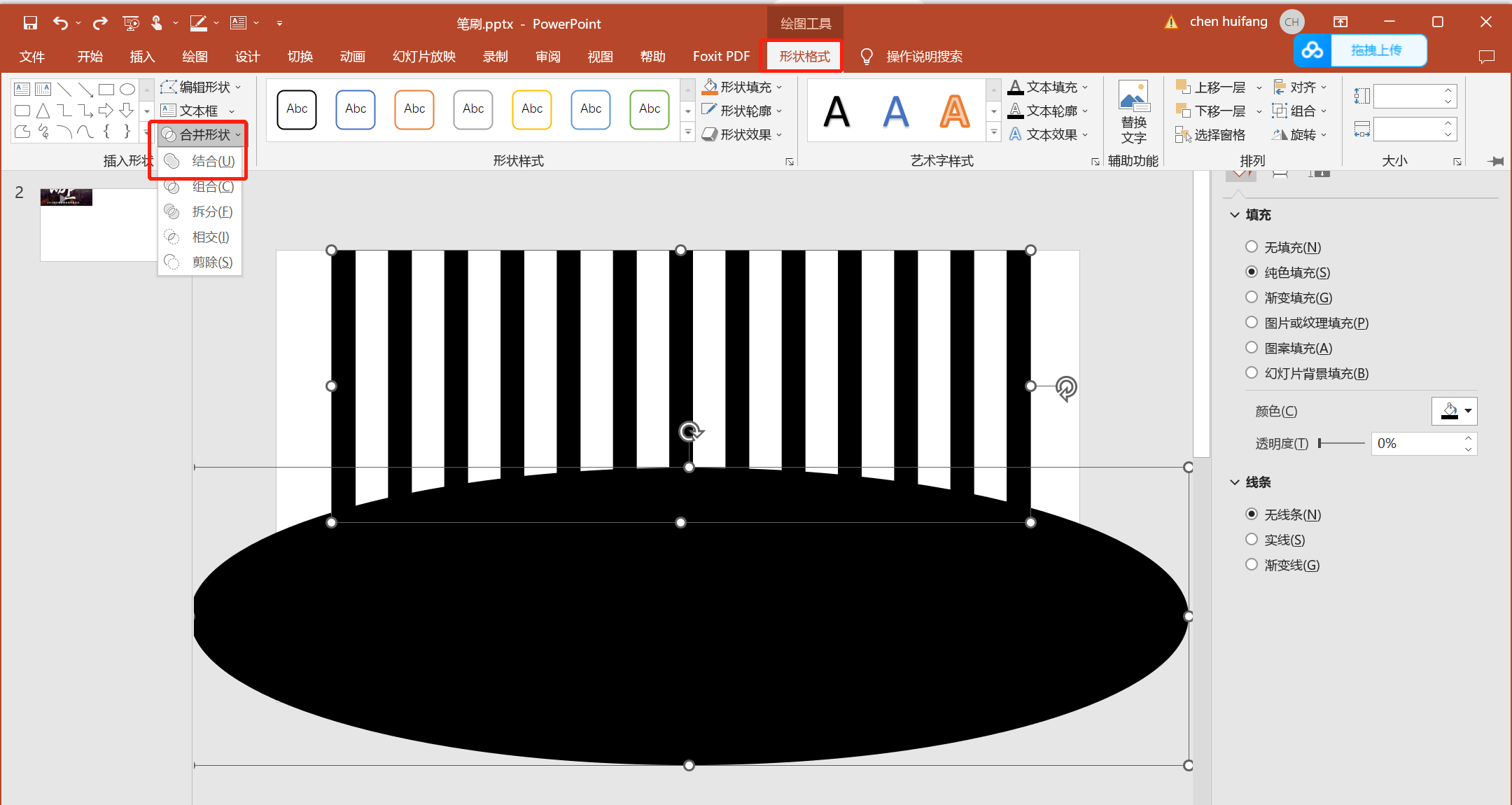1512x805 pixels.
Task: Click the ribbon display options icon in the title bar
Action: [1340, 22]
